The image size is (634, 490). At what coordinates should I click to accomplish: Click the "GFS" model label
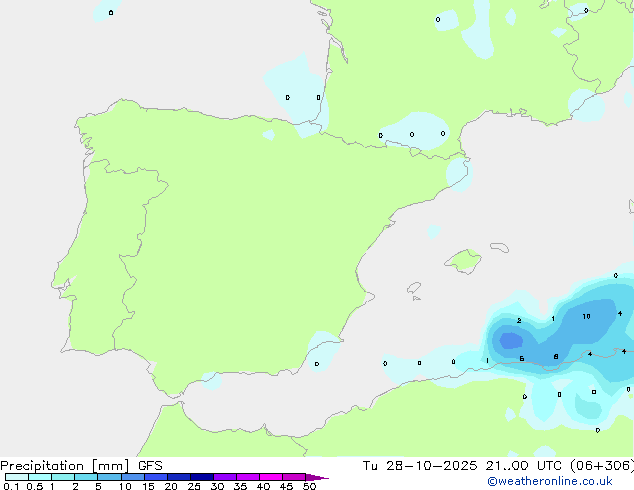click(150, 466)
